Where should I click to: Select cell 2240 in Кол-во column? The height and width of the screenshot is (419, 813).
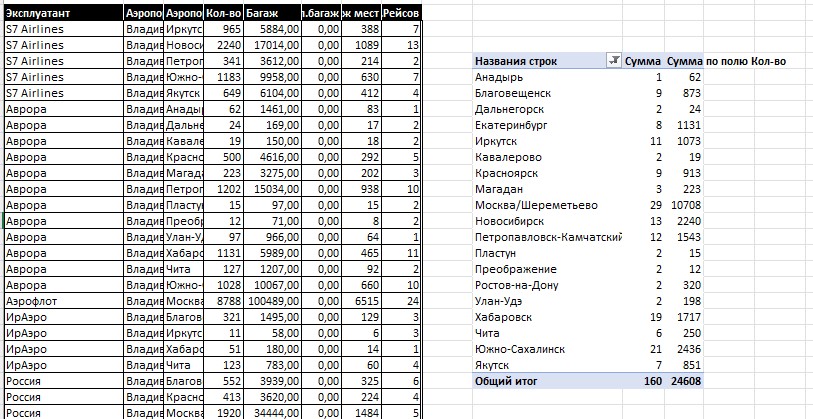tap(223, 45)
